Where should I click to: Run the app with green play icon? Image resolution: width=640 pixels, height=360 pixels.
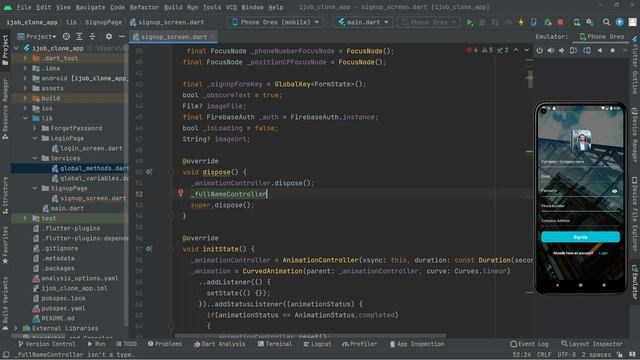470,22
